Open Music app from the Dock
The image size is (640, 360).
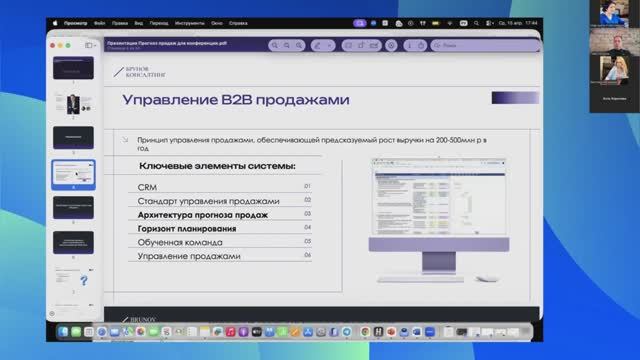pos(231,332)
